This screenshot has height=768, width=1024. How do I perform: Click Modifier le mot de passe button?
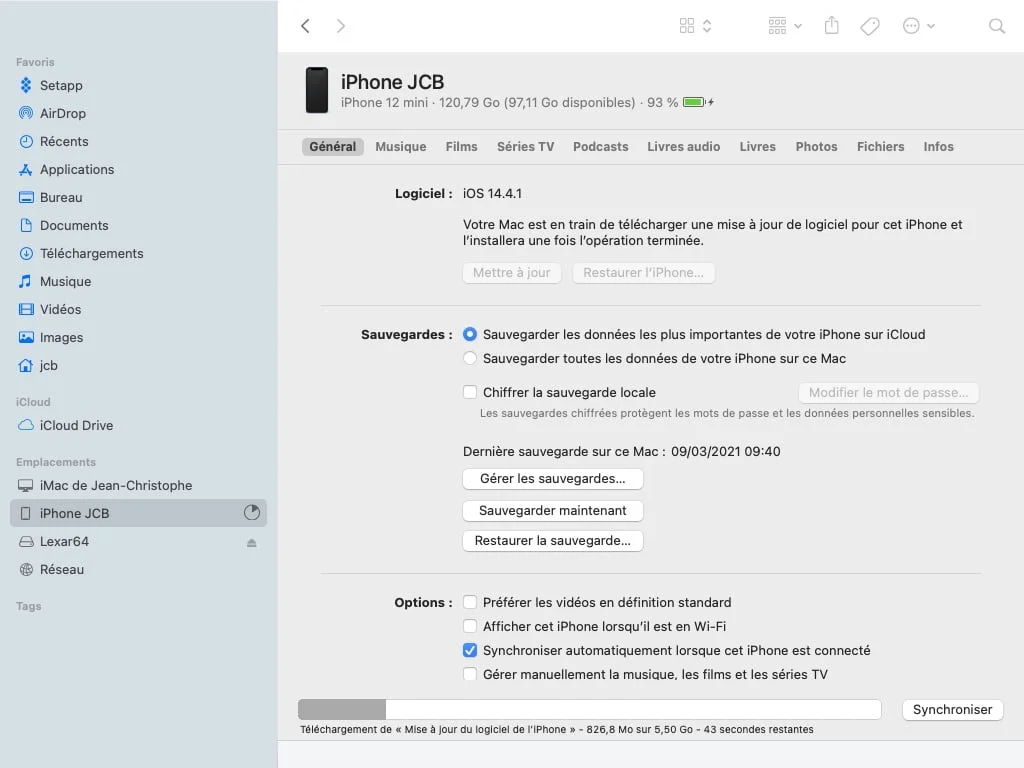888,392
